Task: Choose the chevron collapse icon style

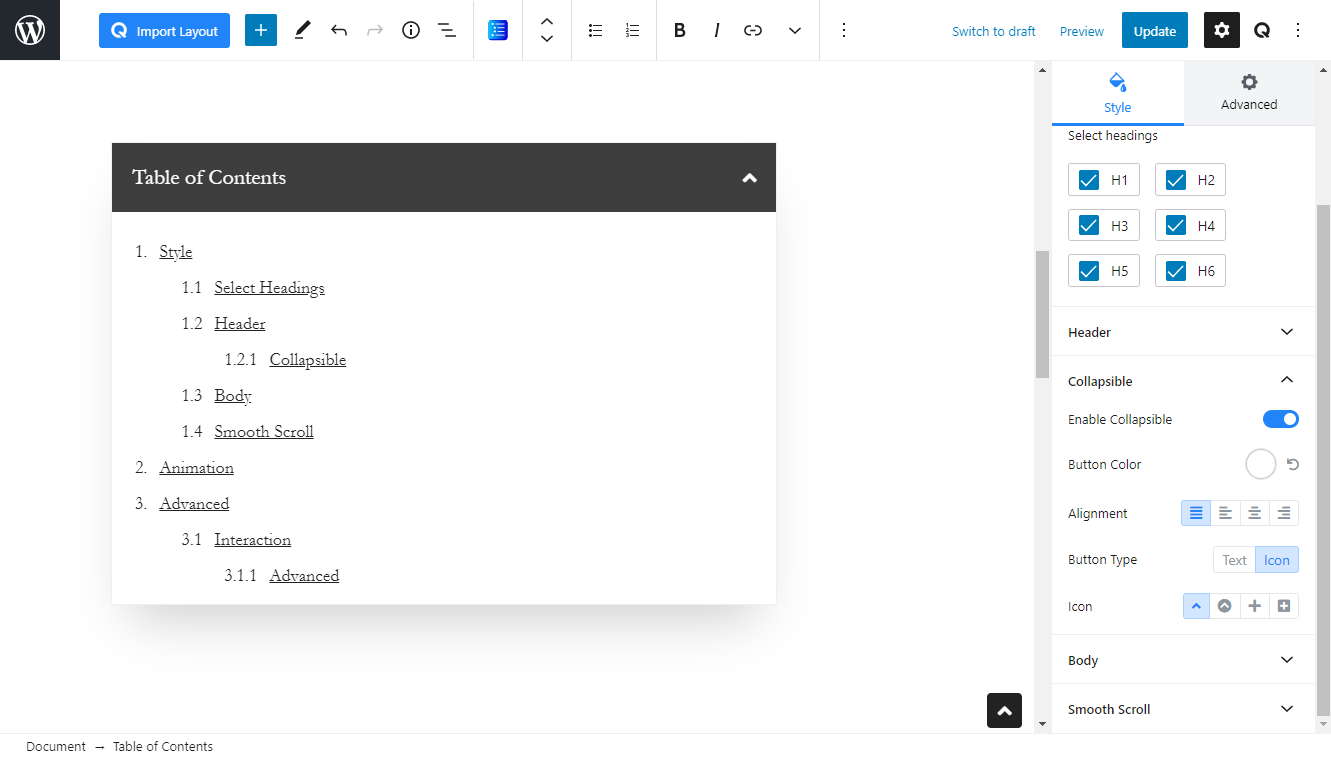Action: click(x=1196, y=606)
